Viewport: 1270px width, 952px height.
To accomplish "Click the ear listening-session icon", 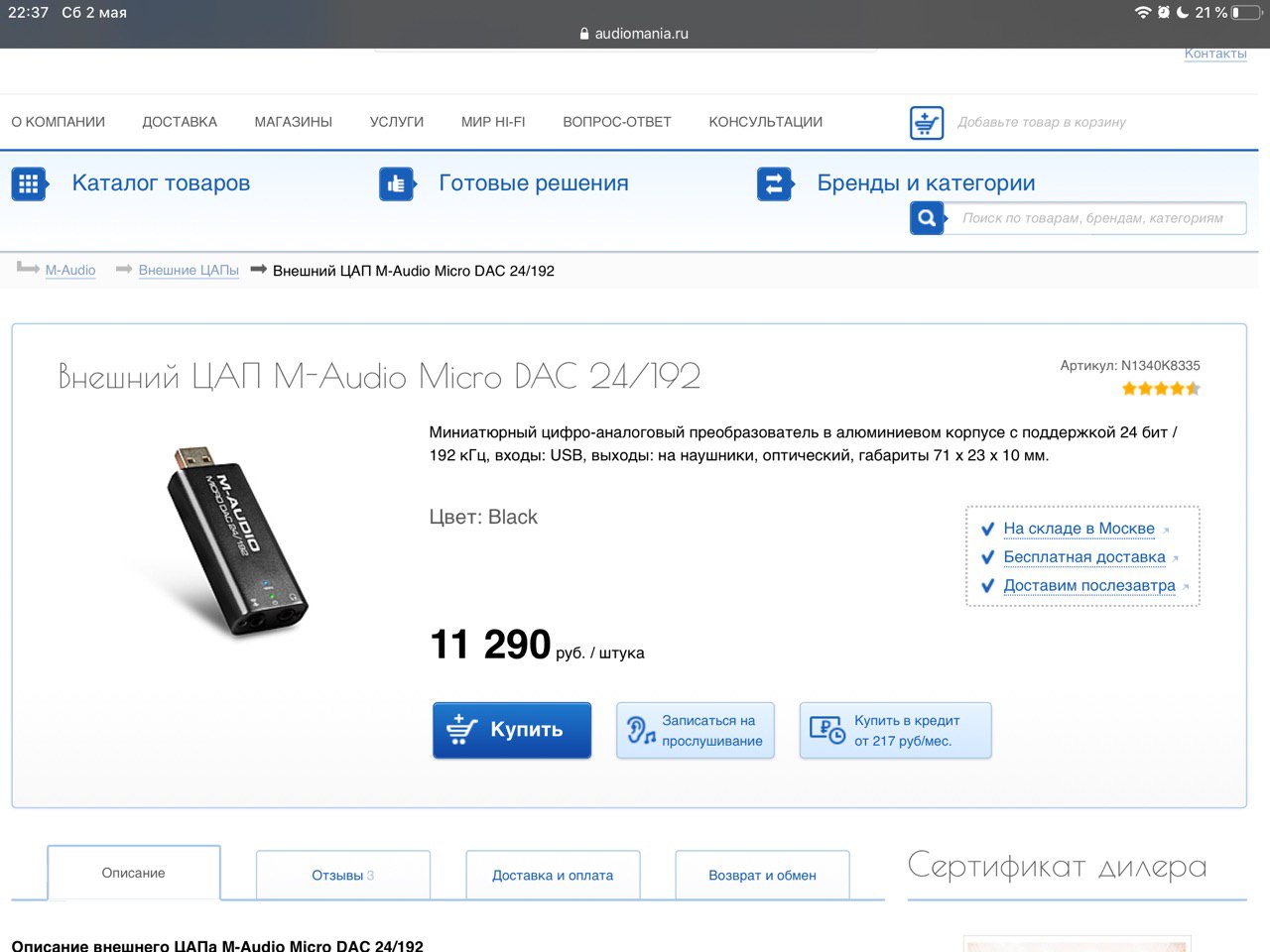I will click(641, 731).
